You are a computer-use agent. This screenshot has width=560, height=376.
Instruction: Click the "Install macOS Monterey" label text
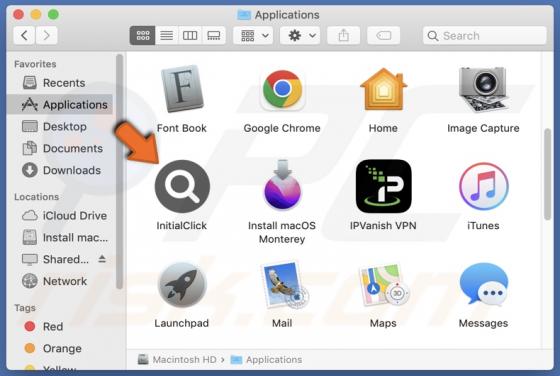(282, 232)
